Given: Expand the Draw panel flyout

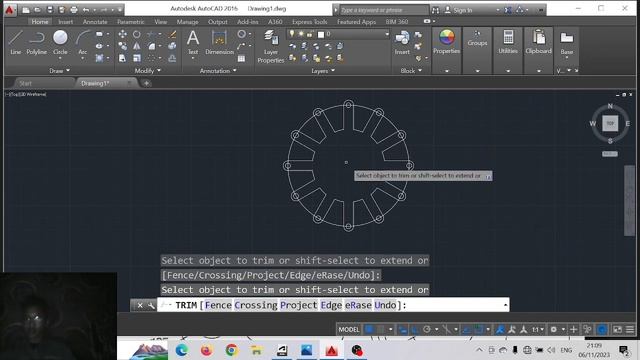Looking at the screenshot, I should pyautogui.click(x=59, y=71).
